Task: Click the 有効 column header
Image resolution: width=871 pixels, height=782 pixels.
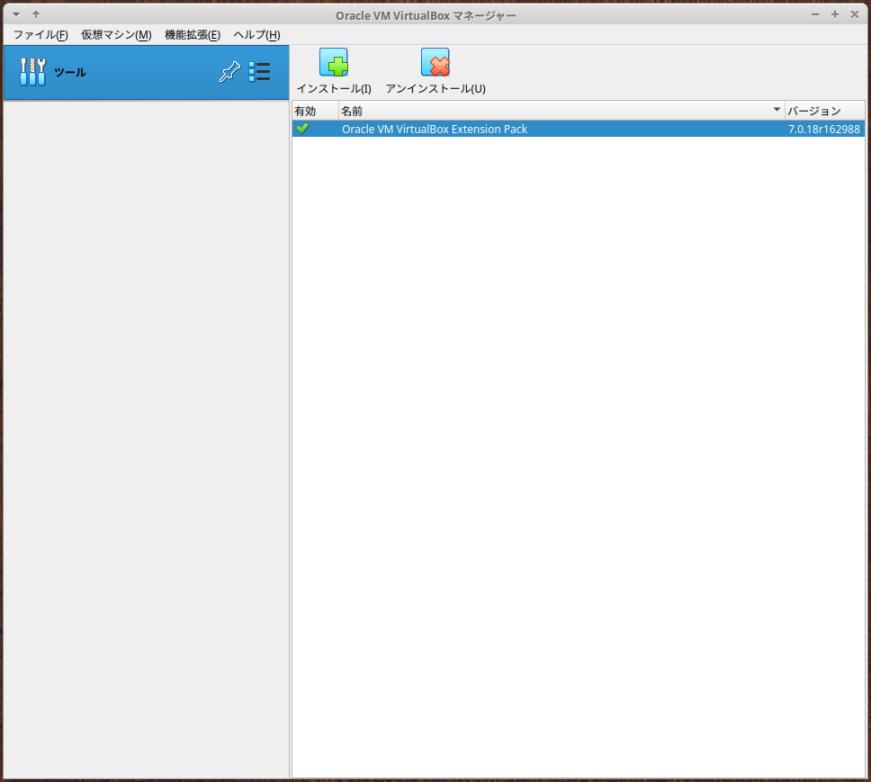Action: tap(315, 111)
